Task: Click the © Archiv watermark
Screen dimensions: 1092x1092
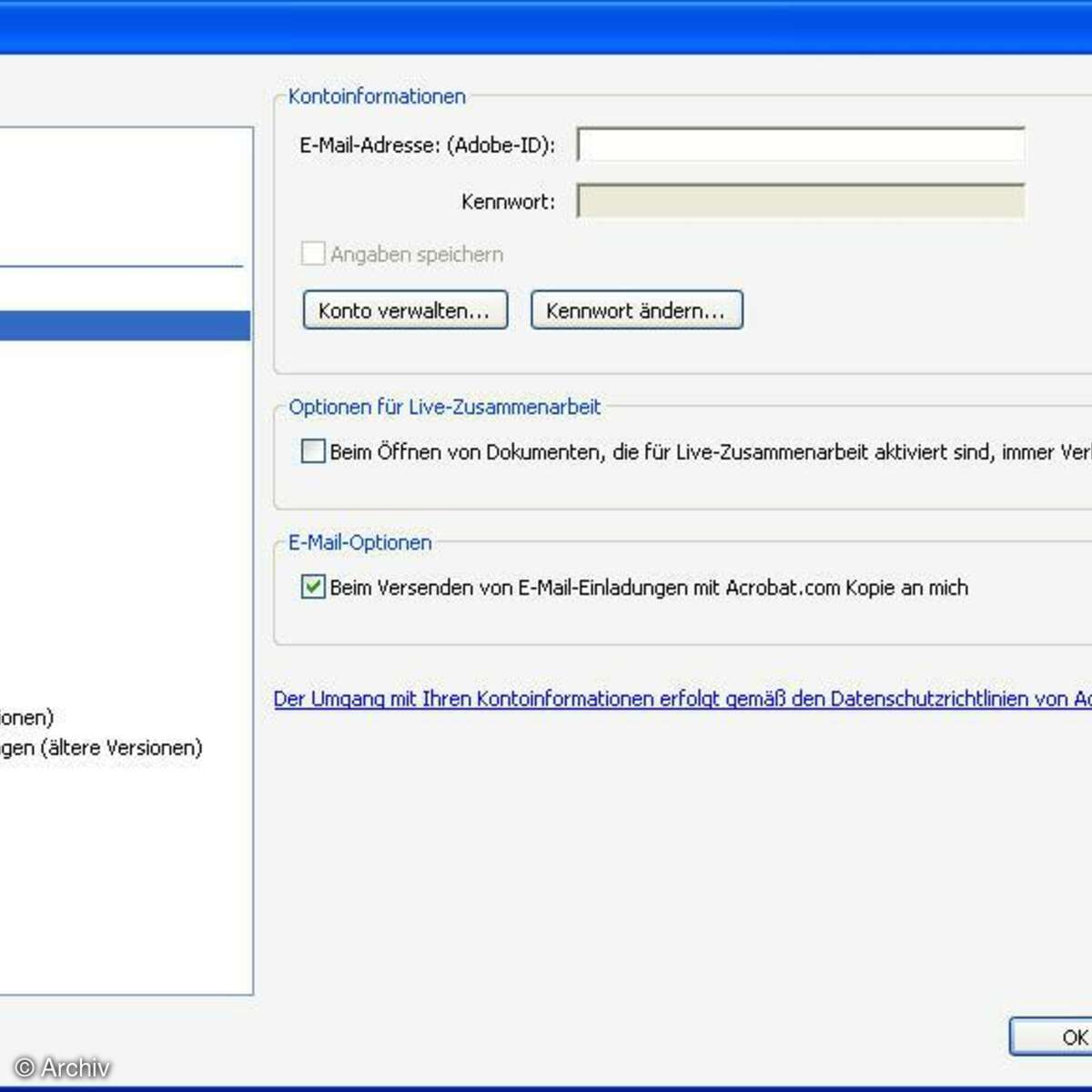Action: coord(62,1067)
